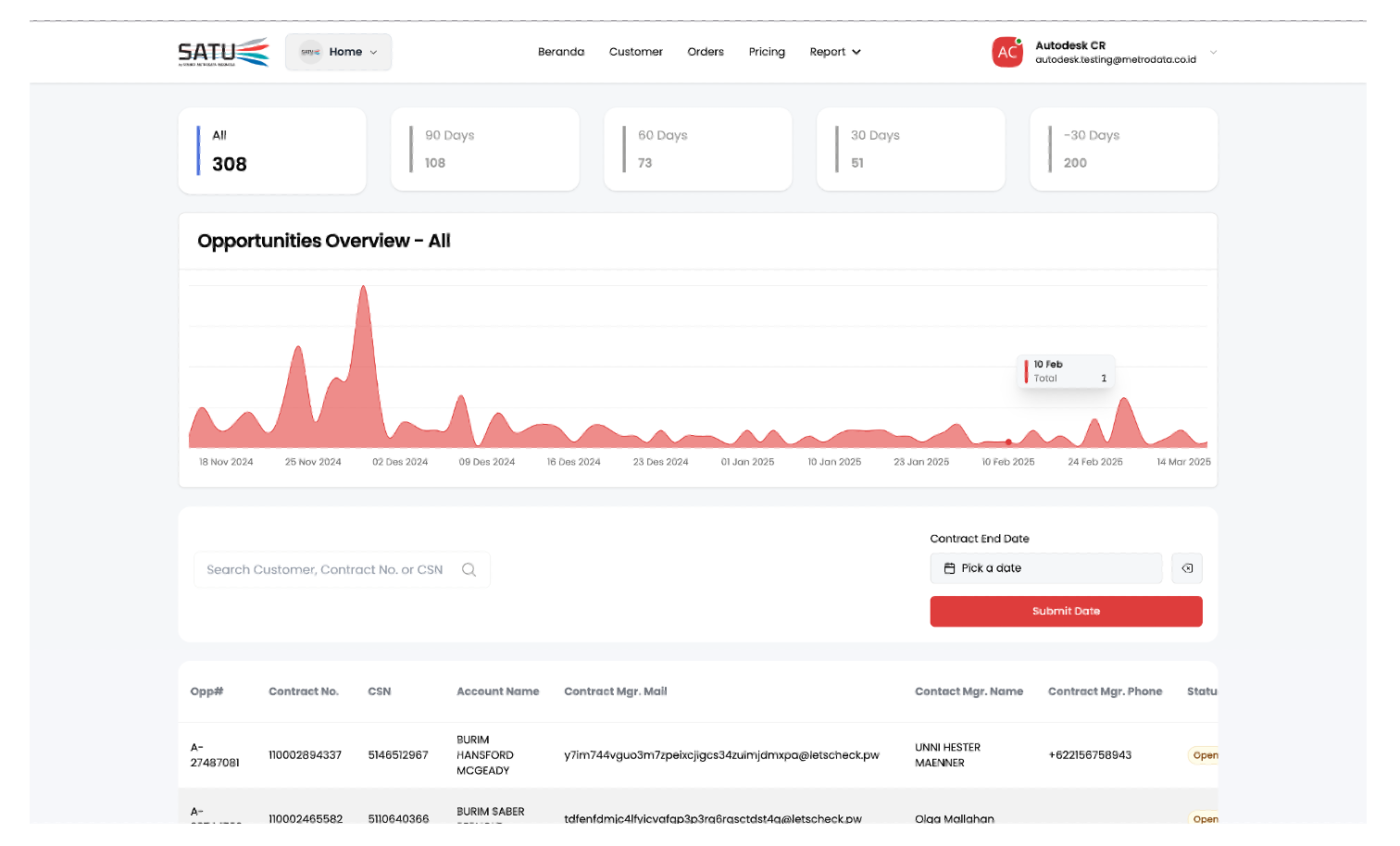
Task: Go to the Beranda page
Action: (x=560, y=52)
